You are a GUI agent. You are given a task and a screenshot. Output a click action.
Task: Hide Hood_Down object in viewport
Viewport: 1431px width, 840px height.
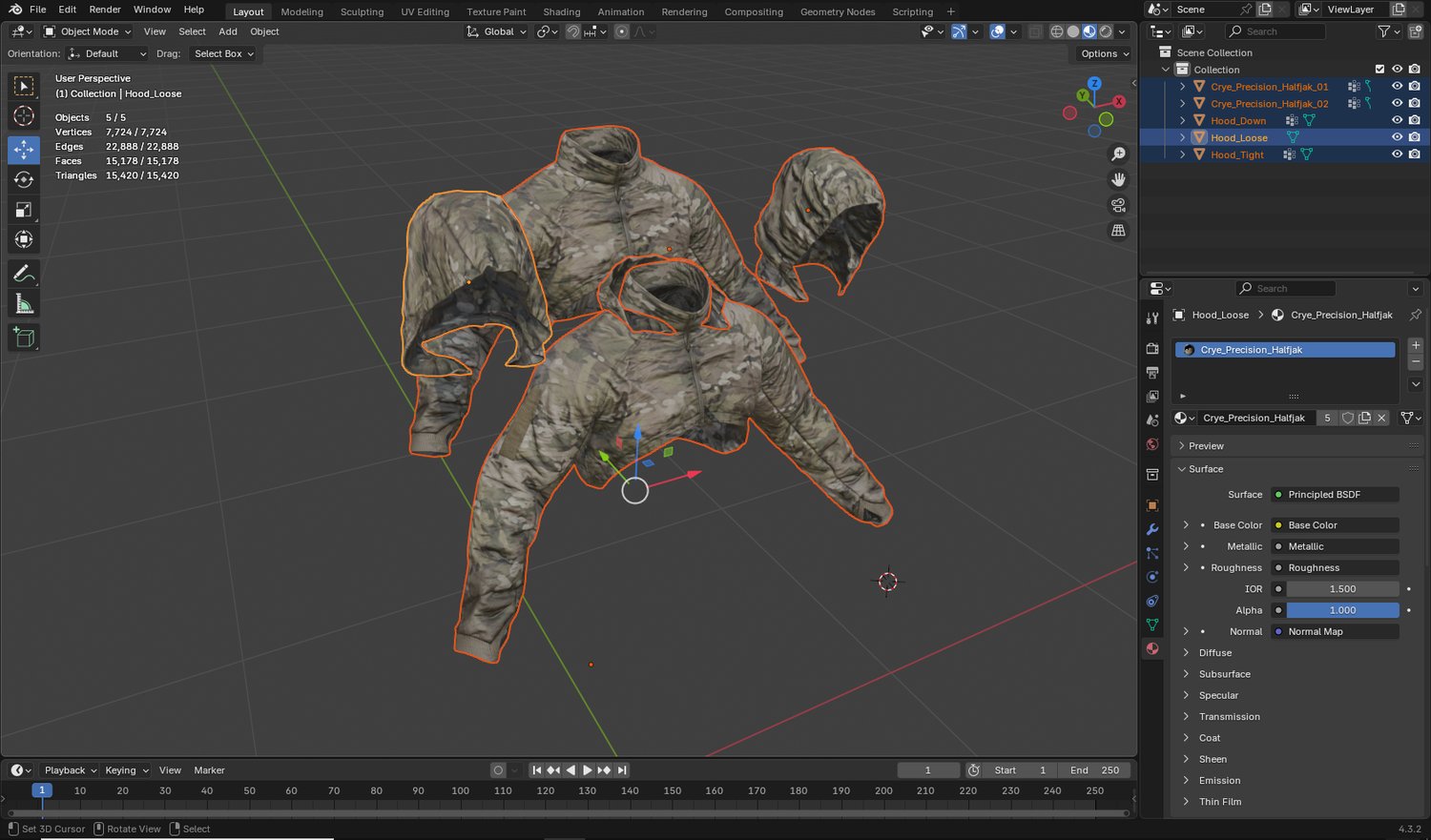point(1397,121)
